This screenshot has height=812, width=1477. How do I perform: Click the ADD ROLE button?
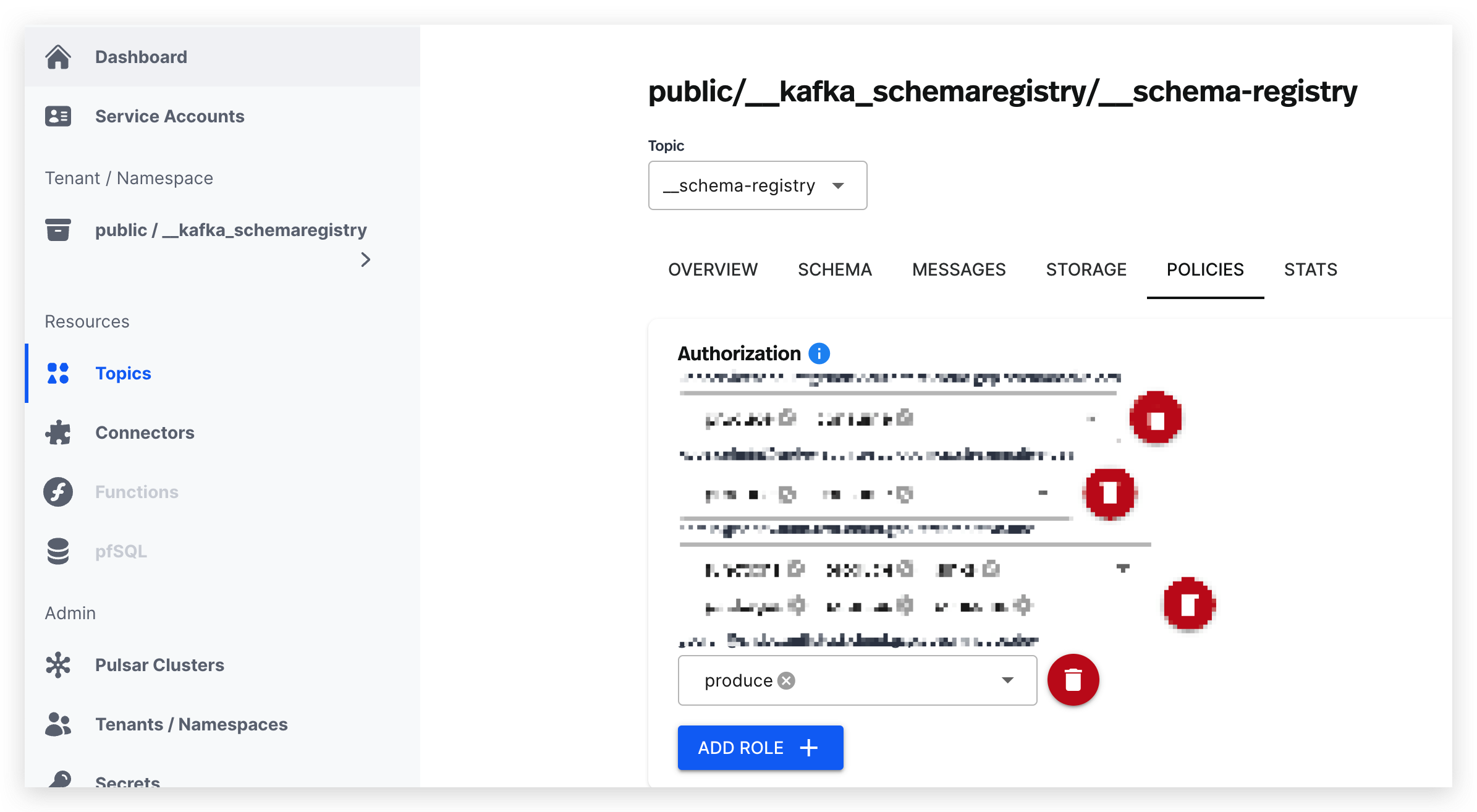760,747
